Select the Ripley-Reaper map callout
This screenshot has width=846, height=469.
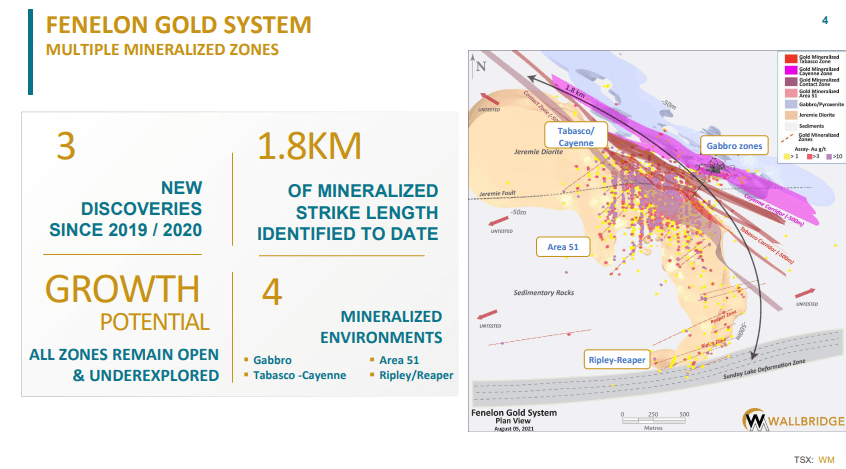click(617, 359)
